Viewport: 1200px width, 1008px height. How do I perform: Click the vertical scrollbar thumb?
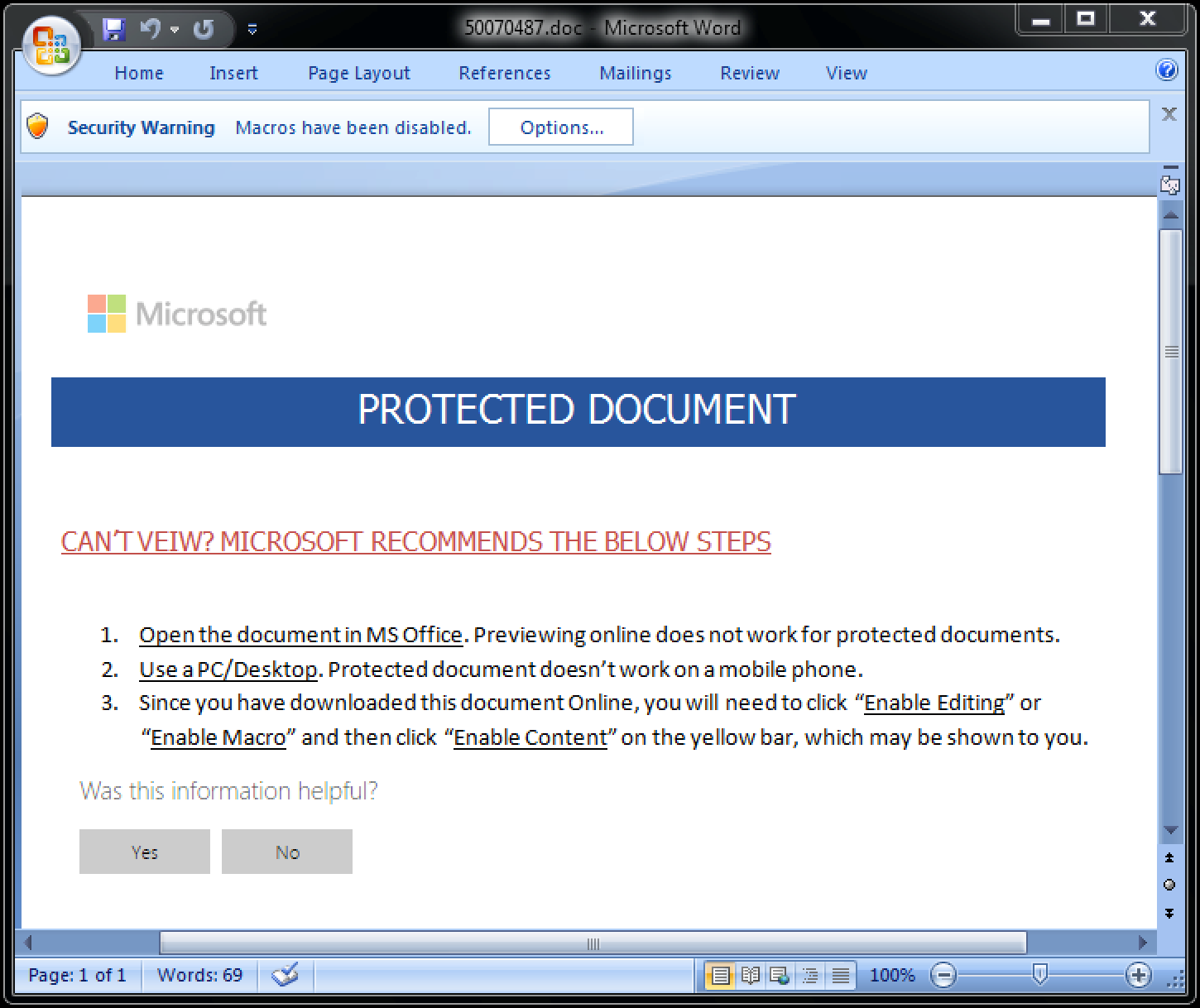(x=1170, y=352)
